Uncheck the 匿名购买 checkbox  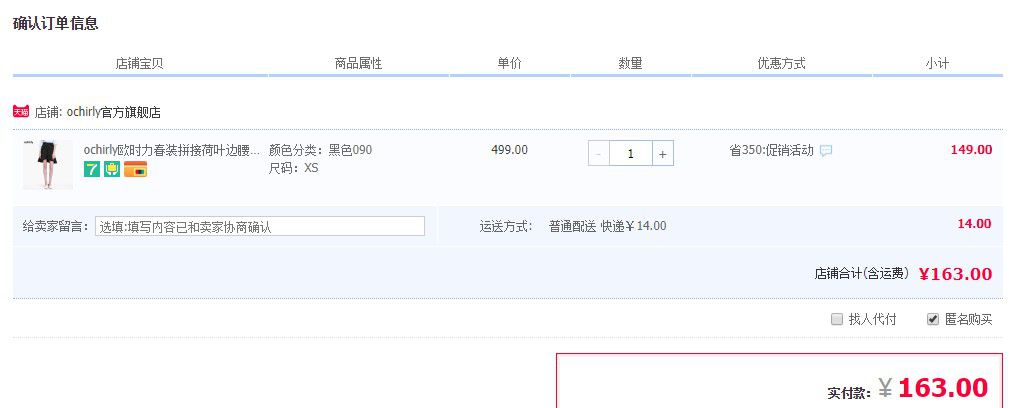pyautogui.click(x=933, y=319)
